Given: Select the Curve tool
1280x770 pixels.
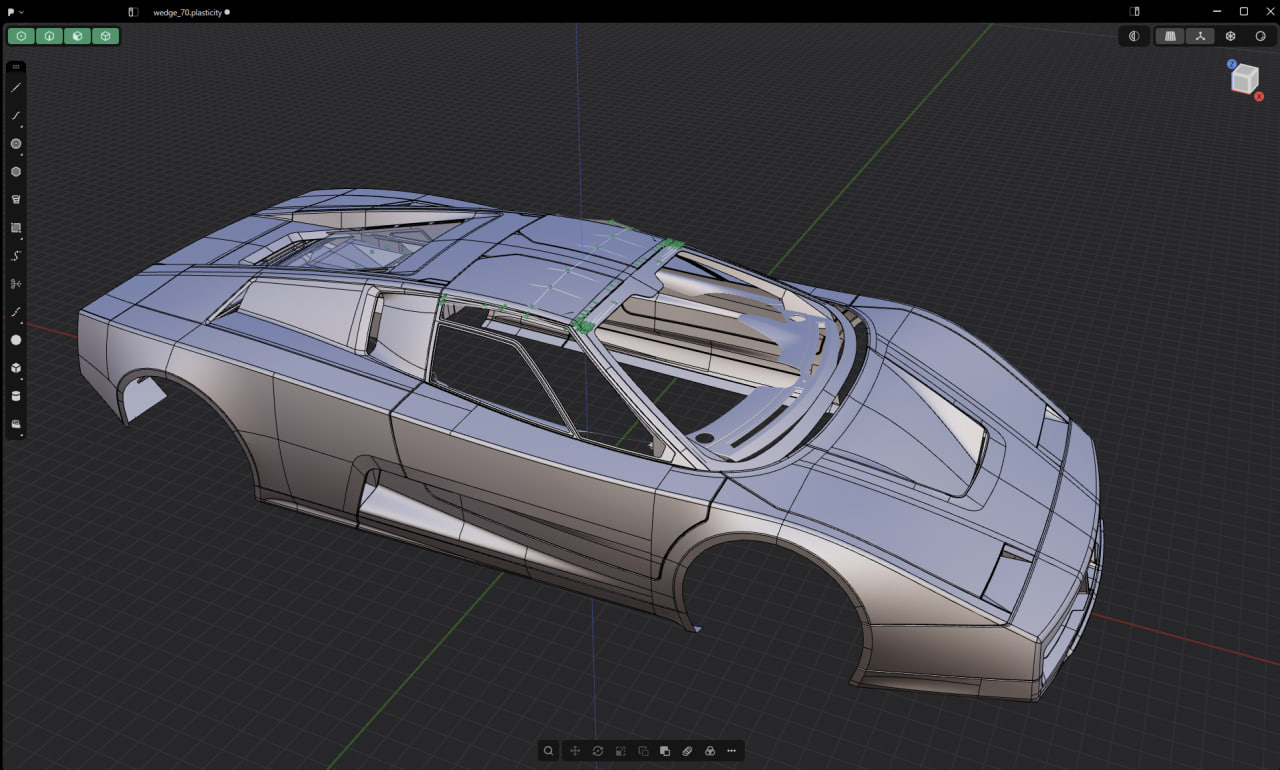Looking at the screenshot, I should (x=16, y=116).
